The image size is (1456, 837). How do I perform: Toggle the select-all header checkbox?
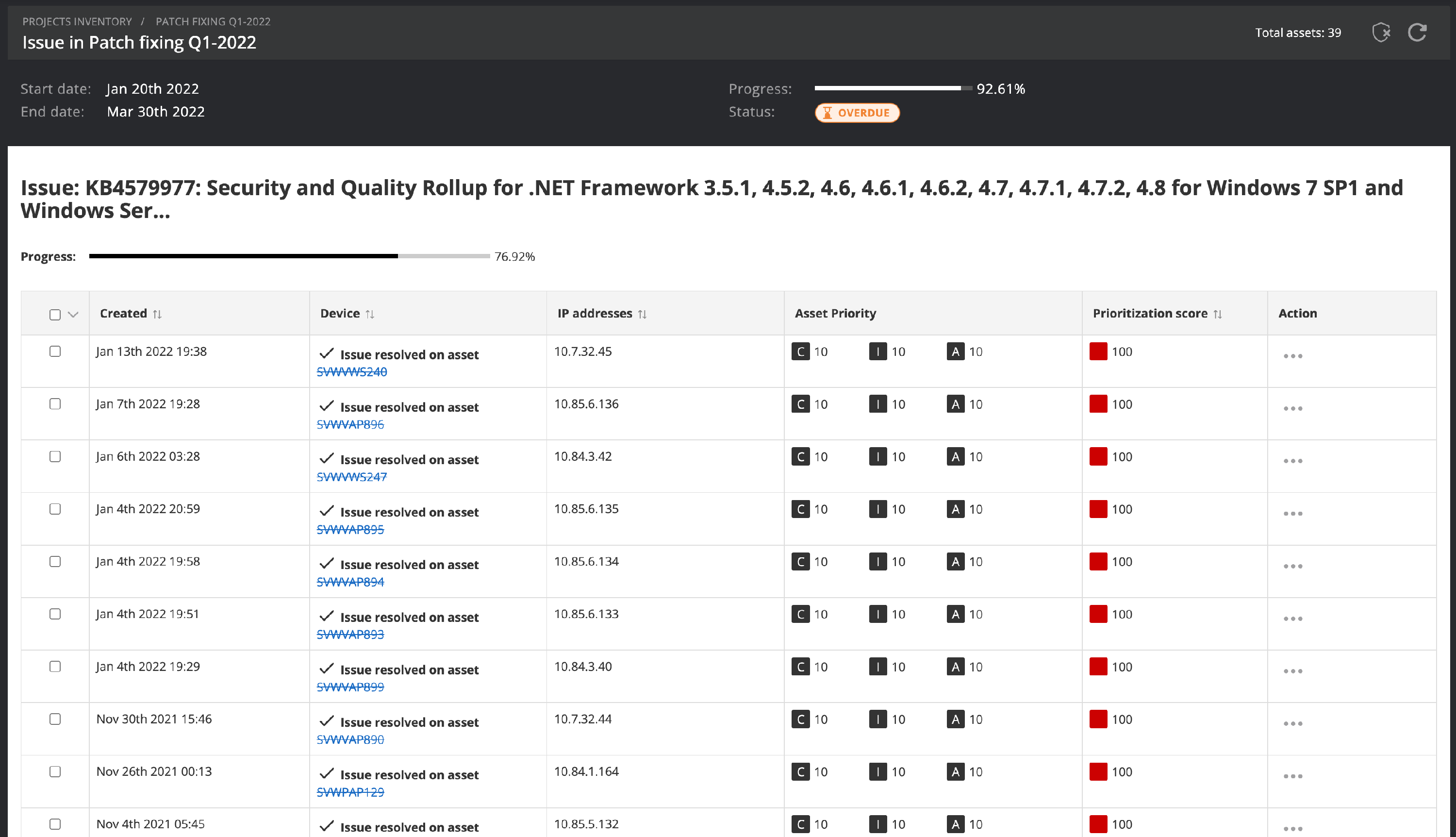tap(55, 315)
